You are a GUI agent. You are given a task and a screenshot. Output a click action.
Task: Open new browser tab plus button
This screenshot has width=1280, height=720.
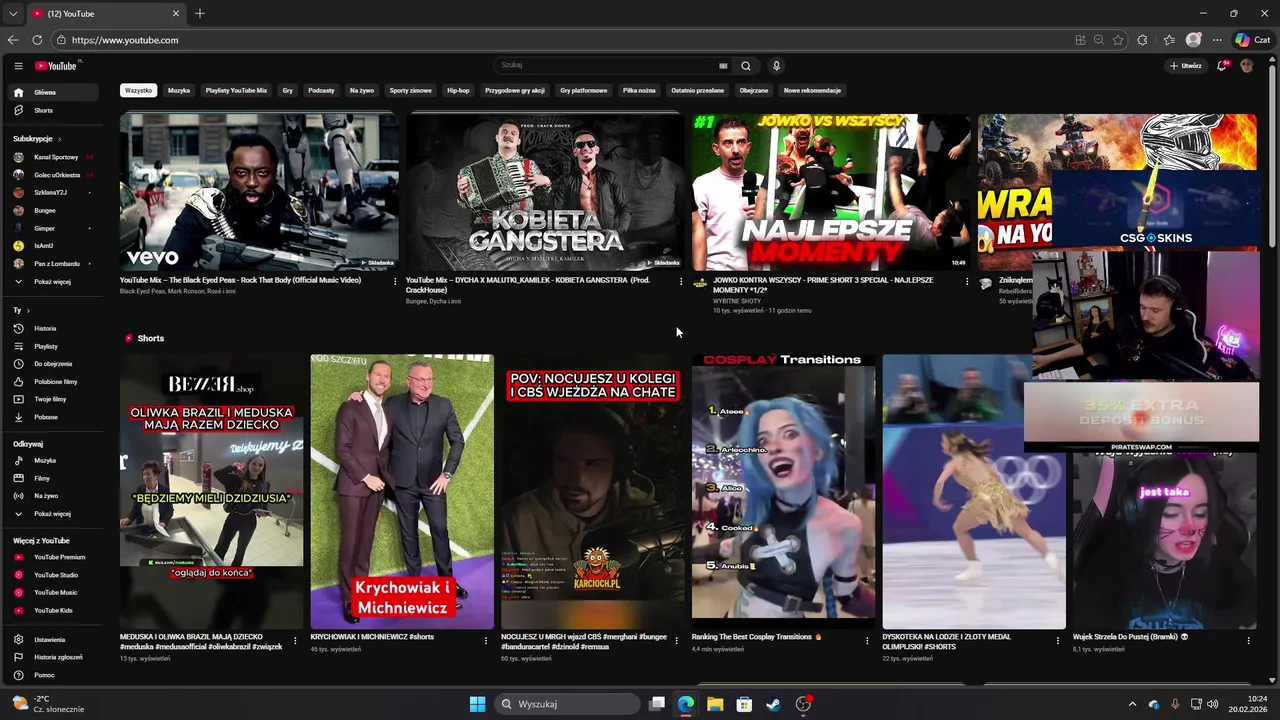pos(200,14)
